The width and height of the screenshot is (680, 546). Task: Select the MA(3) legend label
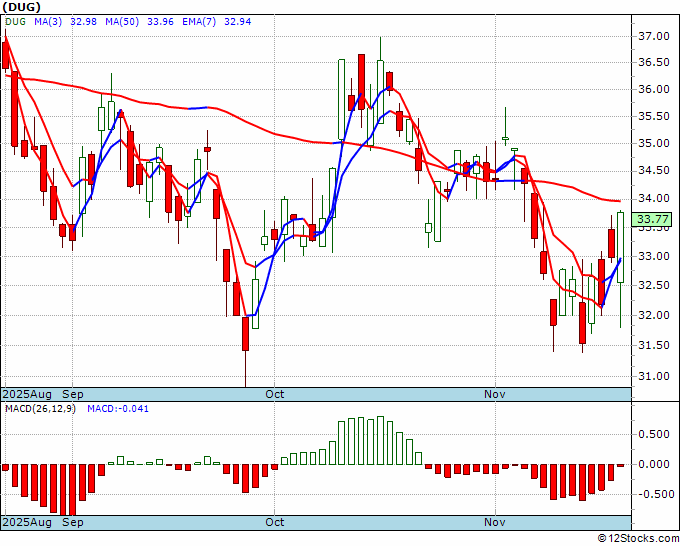(48, 22)
